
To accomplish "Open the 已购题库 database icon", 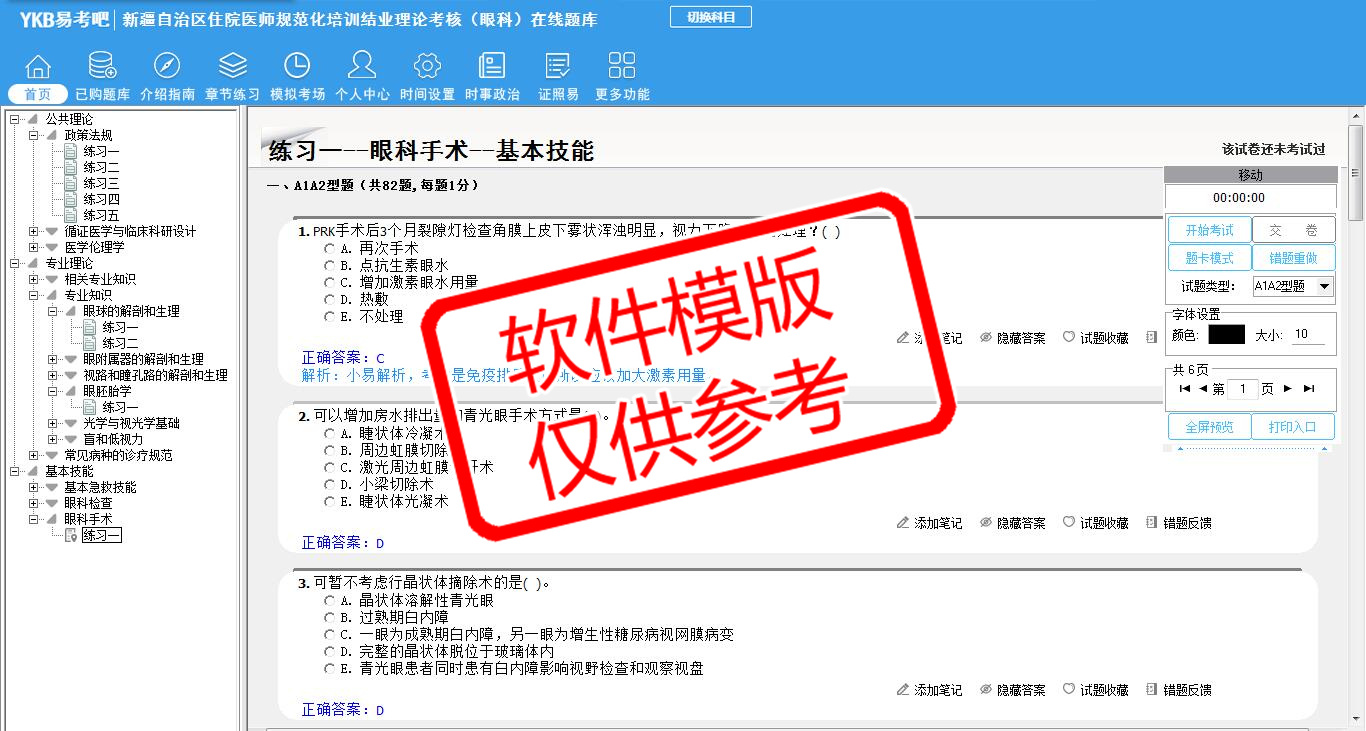I will pos(102,66).
